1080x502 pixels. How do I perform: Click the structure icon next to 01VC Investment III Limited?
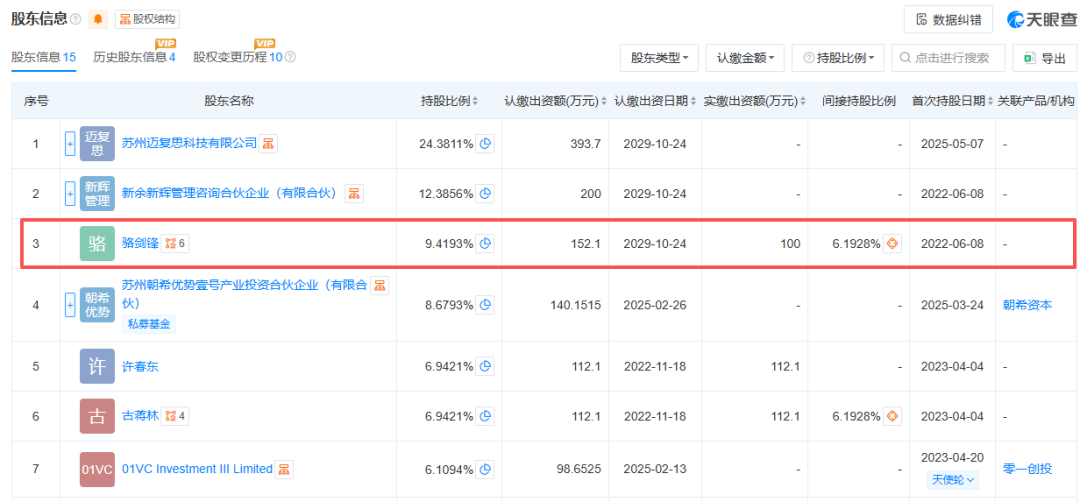pos(285,469)
